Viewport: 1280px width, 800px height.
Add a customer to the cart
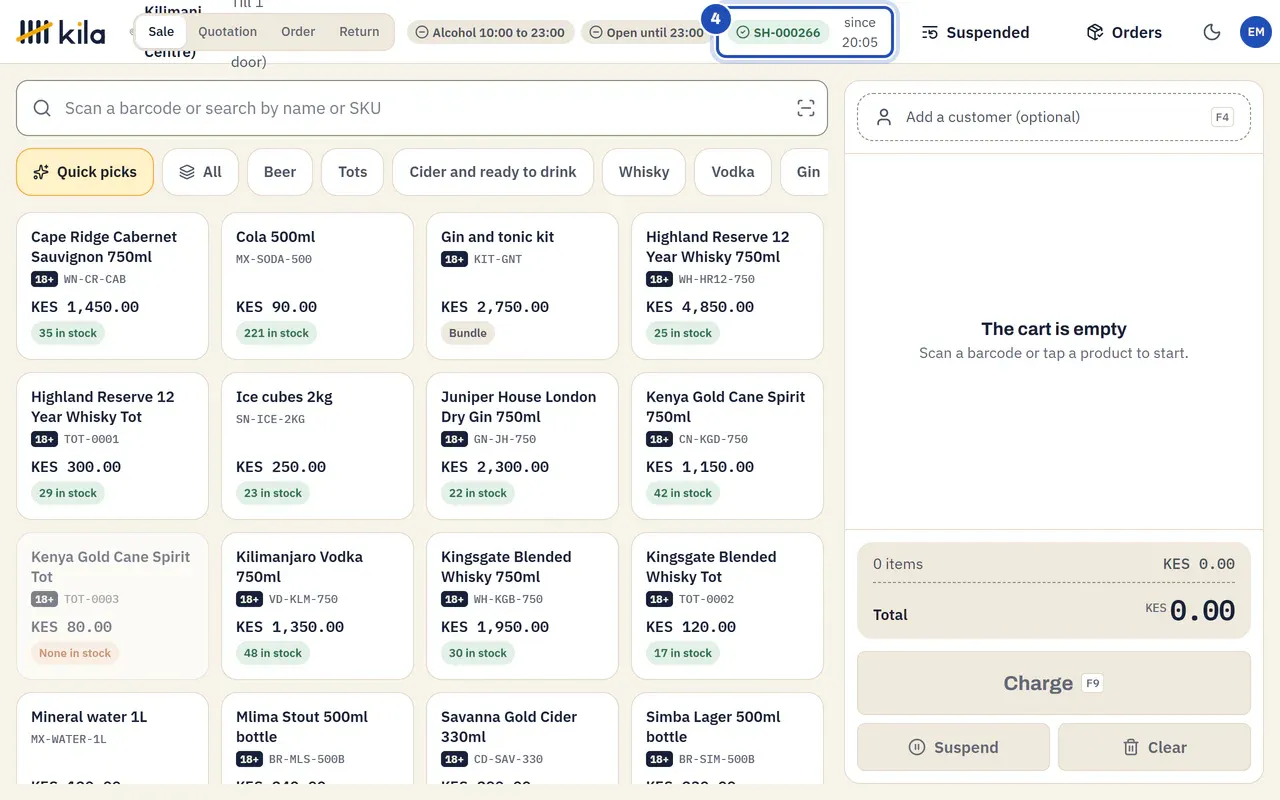(x=1054, y=117)
